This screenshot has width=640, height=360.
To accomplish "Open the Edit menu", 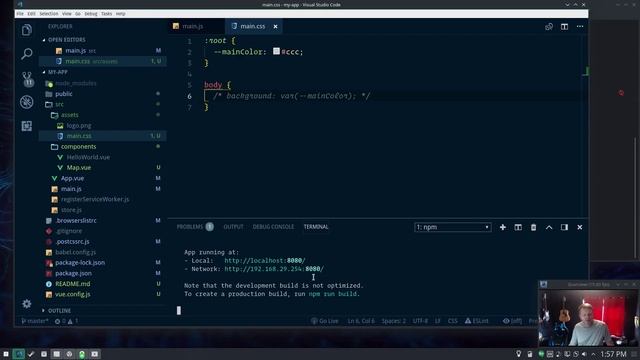I will [31, 14].
